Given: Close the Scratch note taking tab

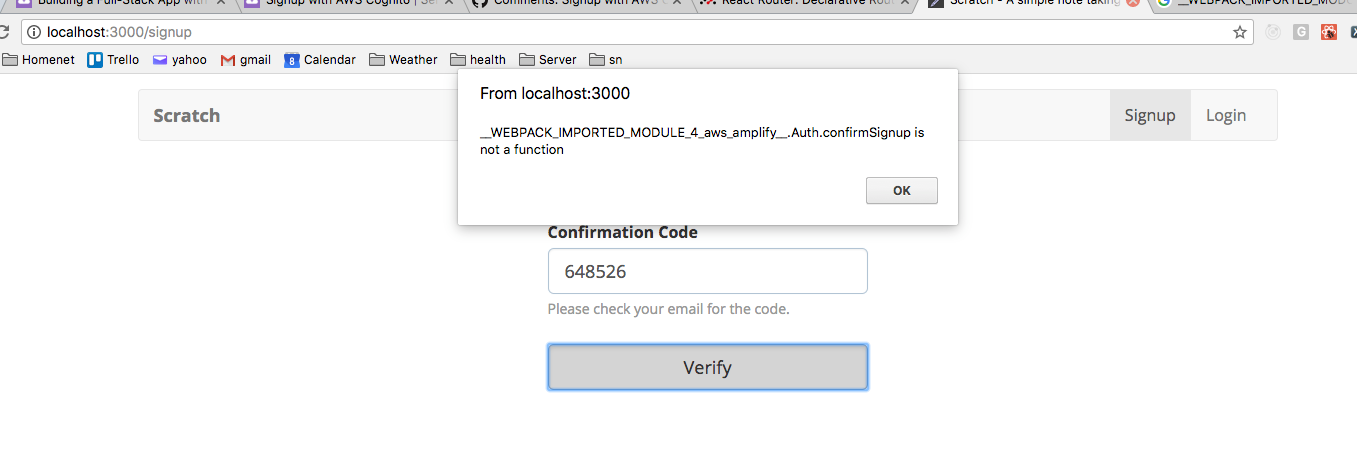Looking at the screenshot, I should (1133, 4).
